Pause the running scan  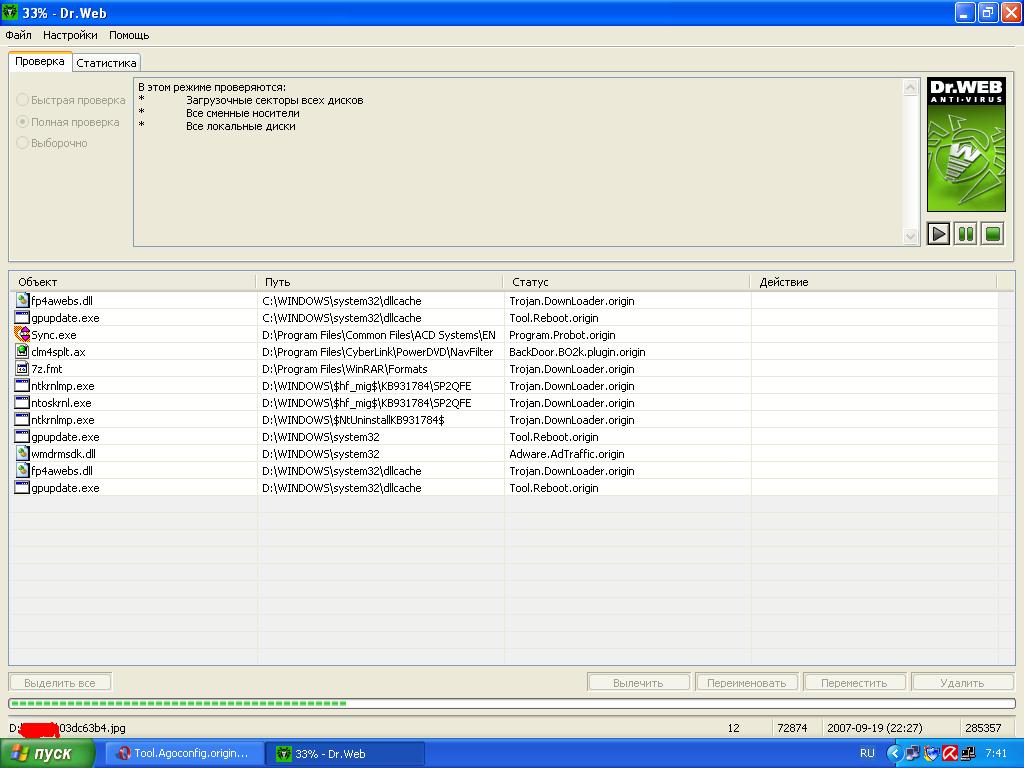click(x=965, y=234)
